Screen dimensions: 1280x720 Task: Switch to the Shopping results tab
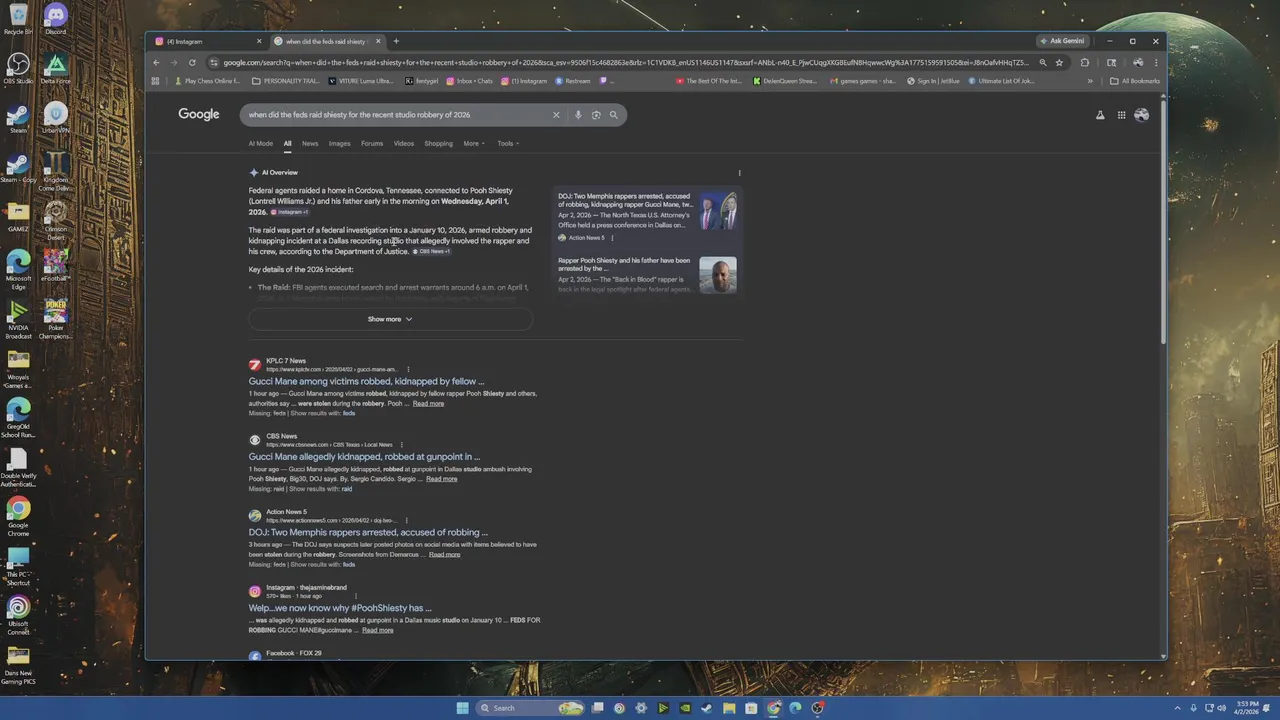point(438,143)
